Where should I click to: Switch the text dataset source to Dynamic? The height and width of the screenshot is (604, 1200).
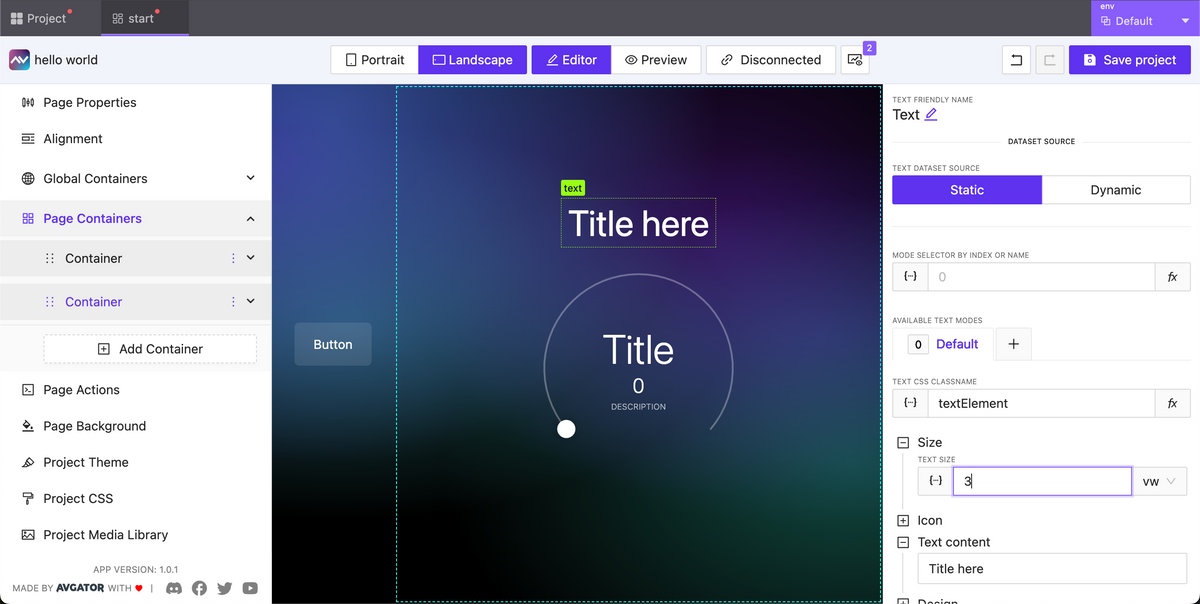pos(1116,189)
